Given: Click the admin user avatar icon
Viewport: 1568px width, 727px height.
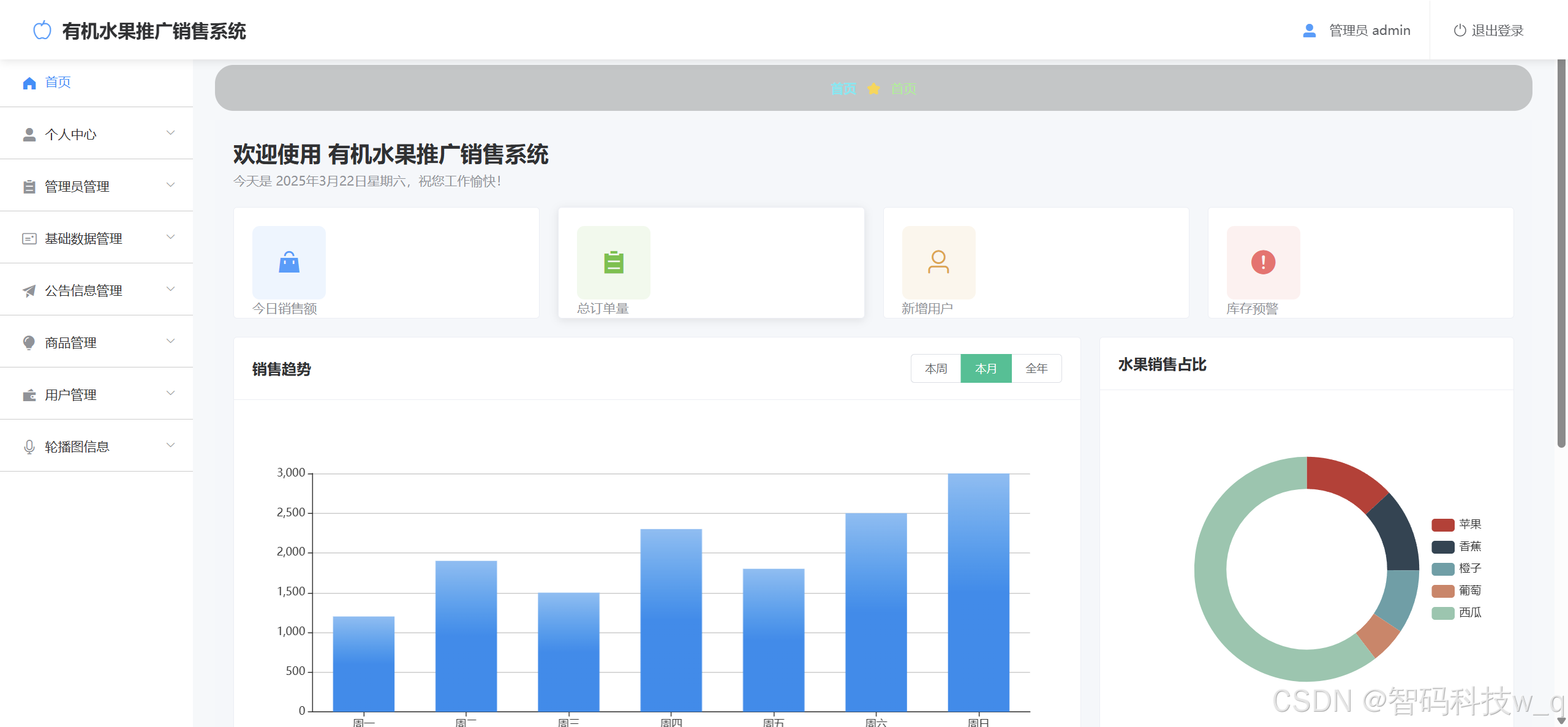Looking at the screenshot, I should 1309,31.
